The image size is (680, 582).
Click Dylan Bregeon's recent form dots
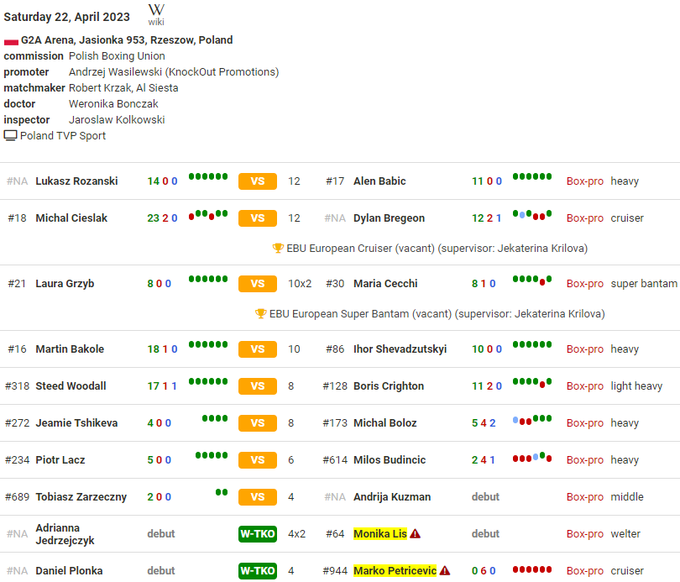click(x=532, y=215)
